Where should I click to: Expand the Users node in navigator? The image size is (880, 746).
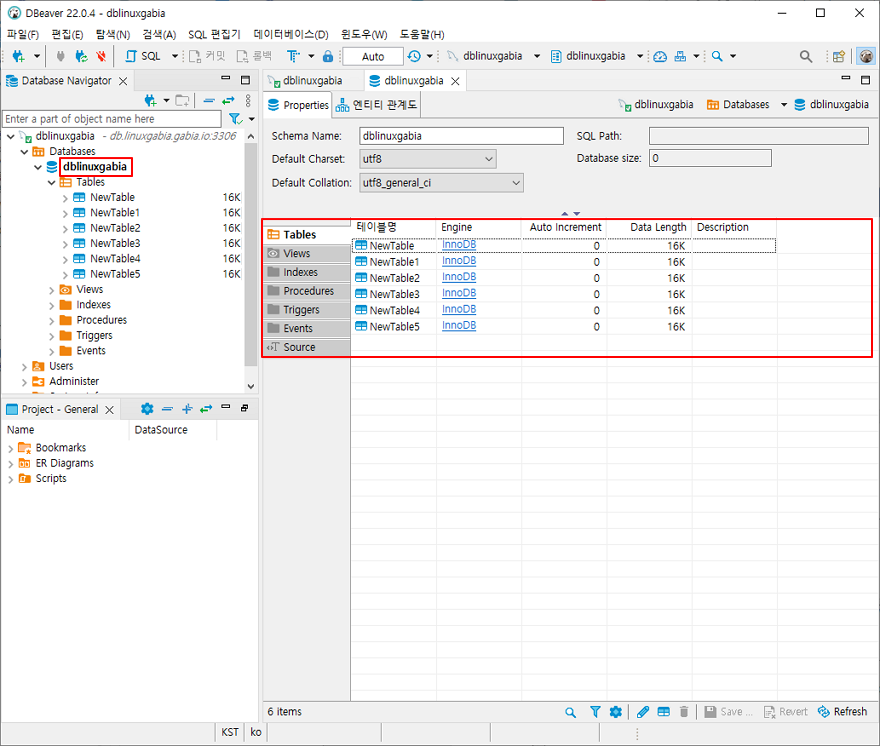click(x=24, y=367)
